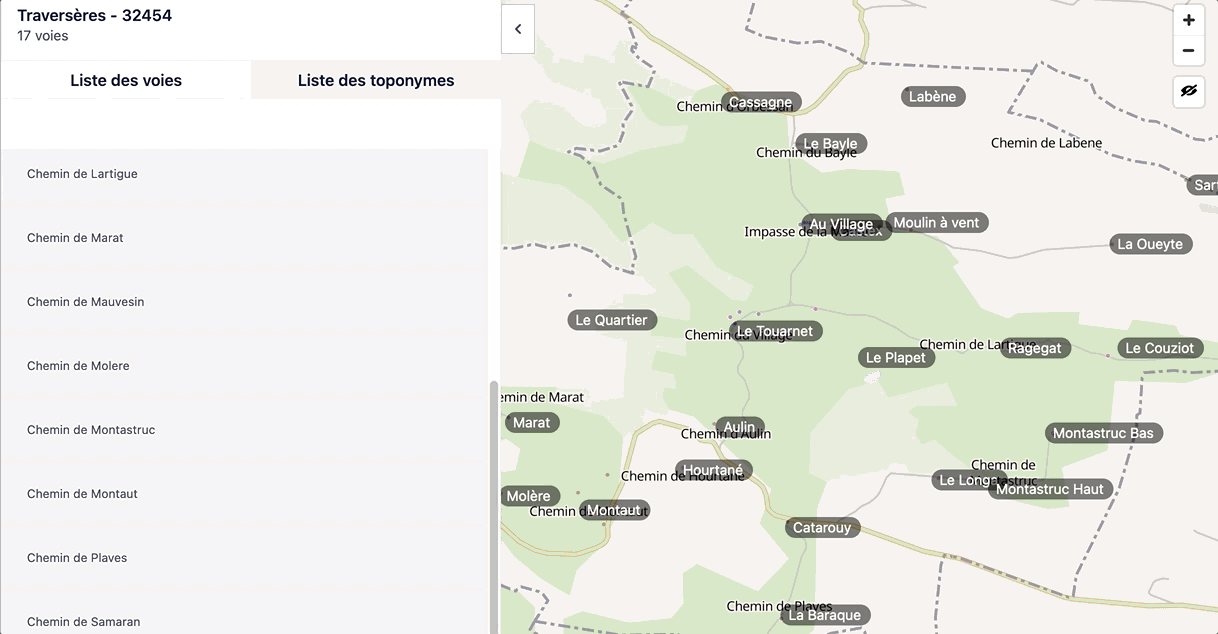Toggle toponym label visibility on the map
This screenshot has width=1218, height=634.
1188,91
